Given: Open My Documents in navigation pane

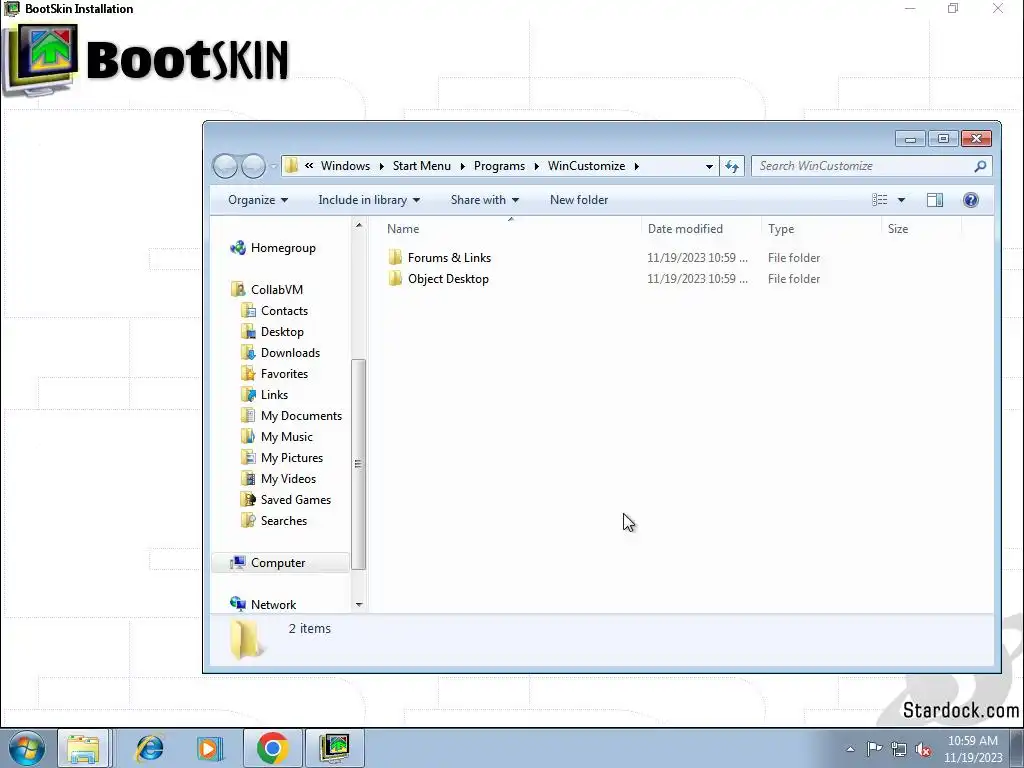Looking at the screenshot, I should (301, 416).
